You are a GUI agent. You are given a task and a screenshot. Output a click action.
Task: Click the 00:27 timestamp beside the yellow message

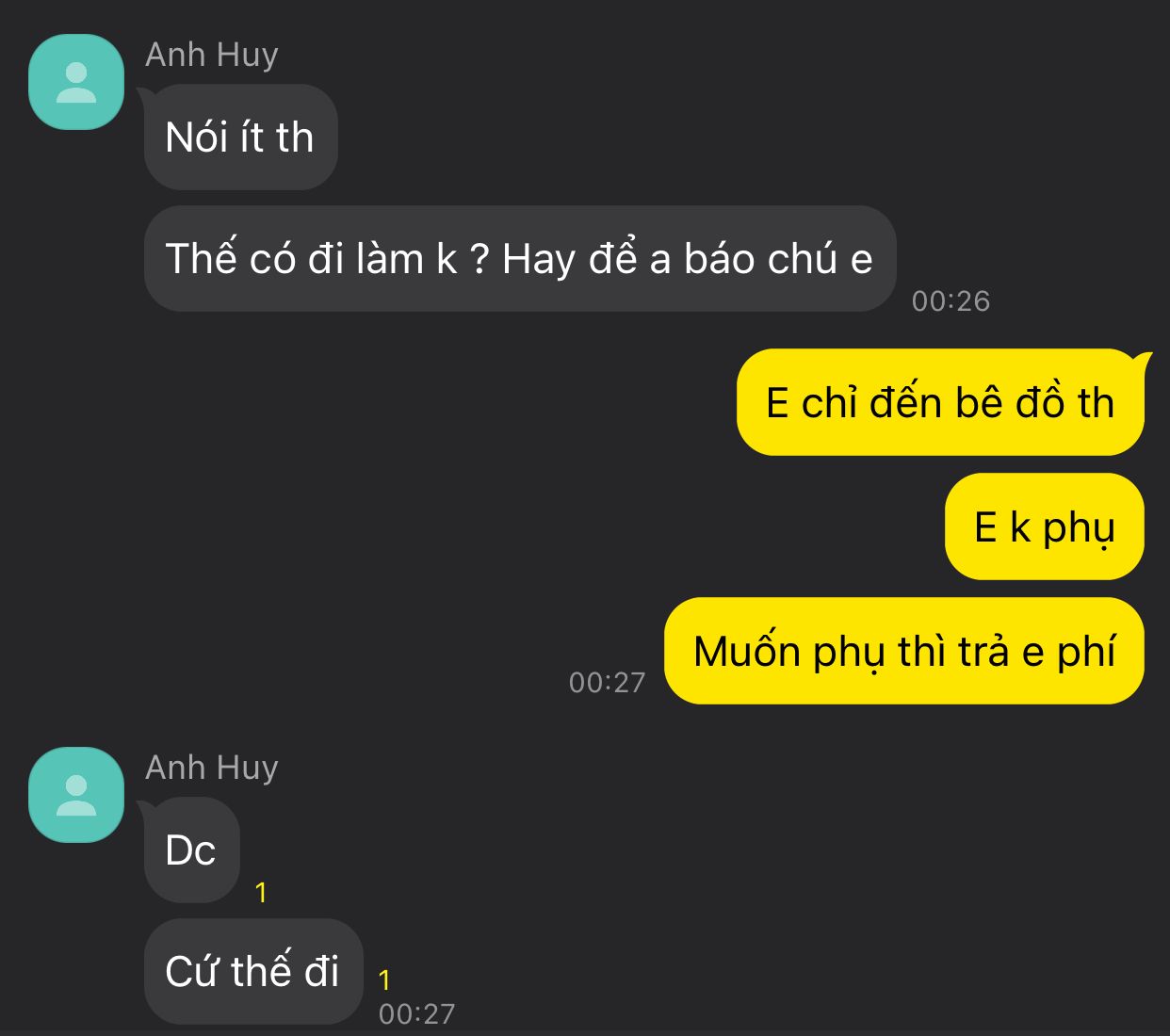pyautogui.click(x=607, y=683)
